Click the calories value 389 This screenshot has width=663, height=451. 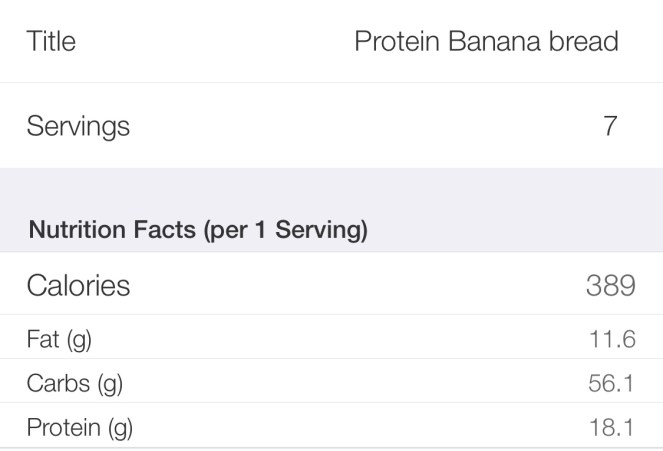(610, 285)
